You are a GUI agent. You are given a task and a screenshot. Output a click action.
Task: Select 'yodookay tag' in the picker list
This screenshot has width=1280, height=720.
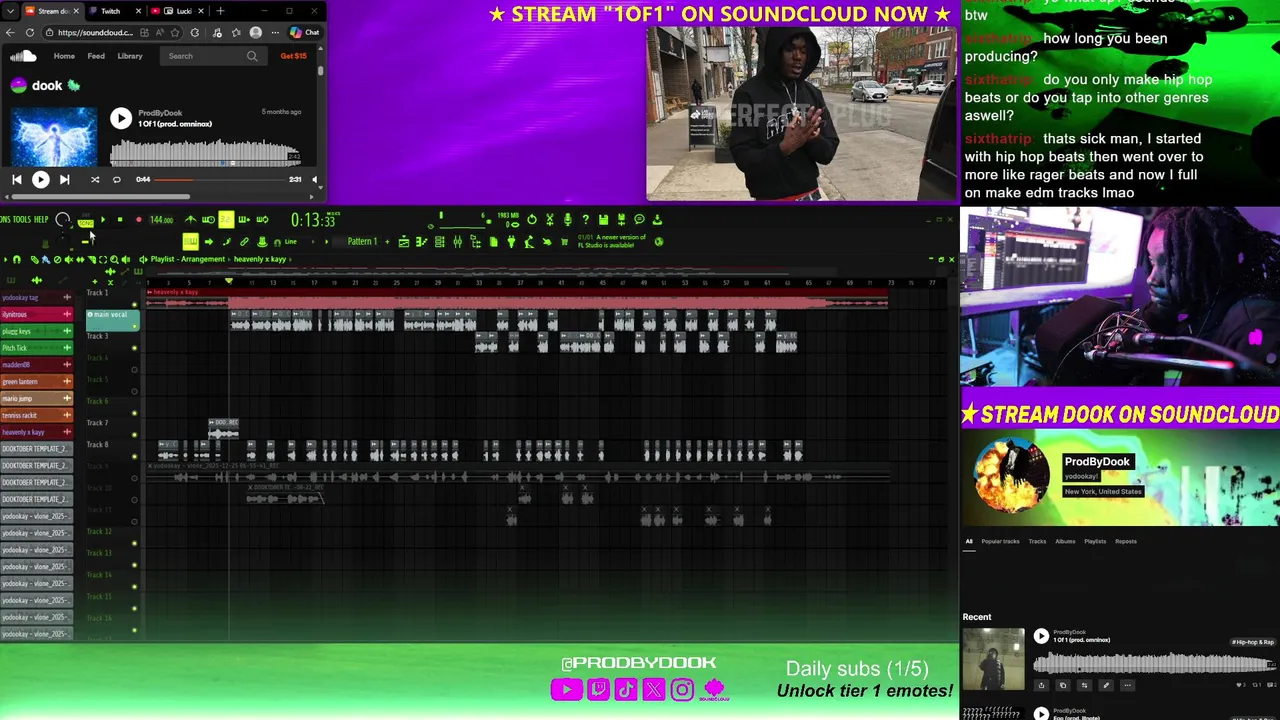click(x=36, y=298)
